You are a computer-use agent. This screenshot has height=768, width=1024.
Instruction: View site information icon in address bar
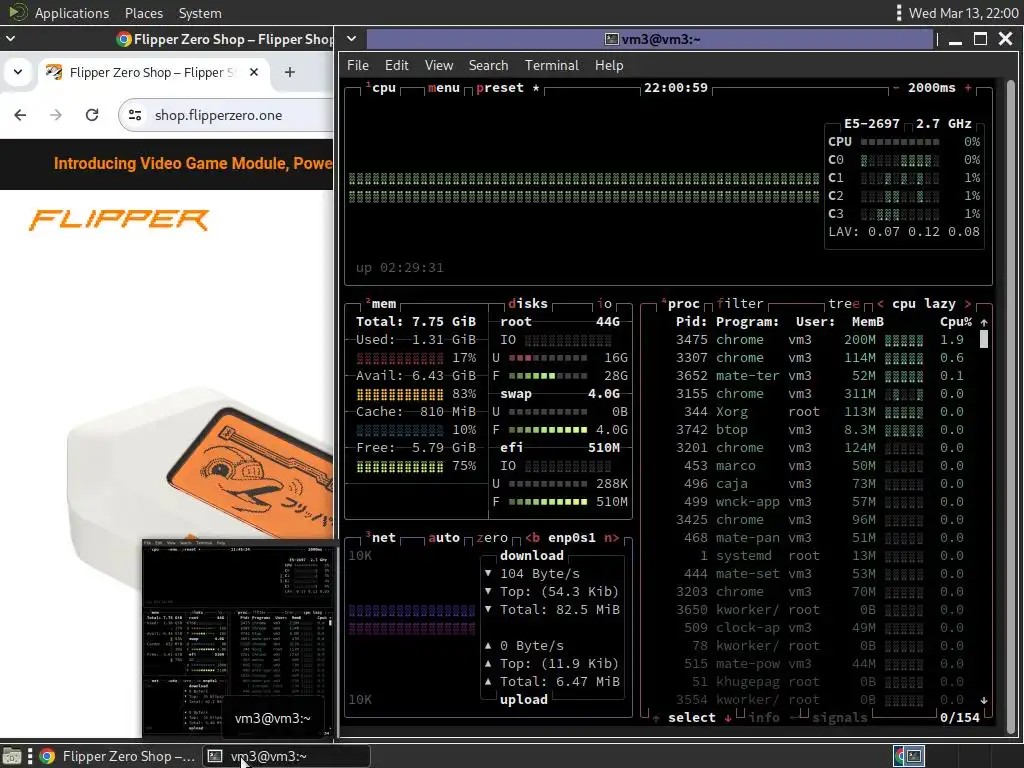[135, 115]
